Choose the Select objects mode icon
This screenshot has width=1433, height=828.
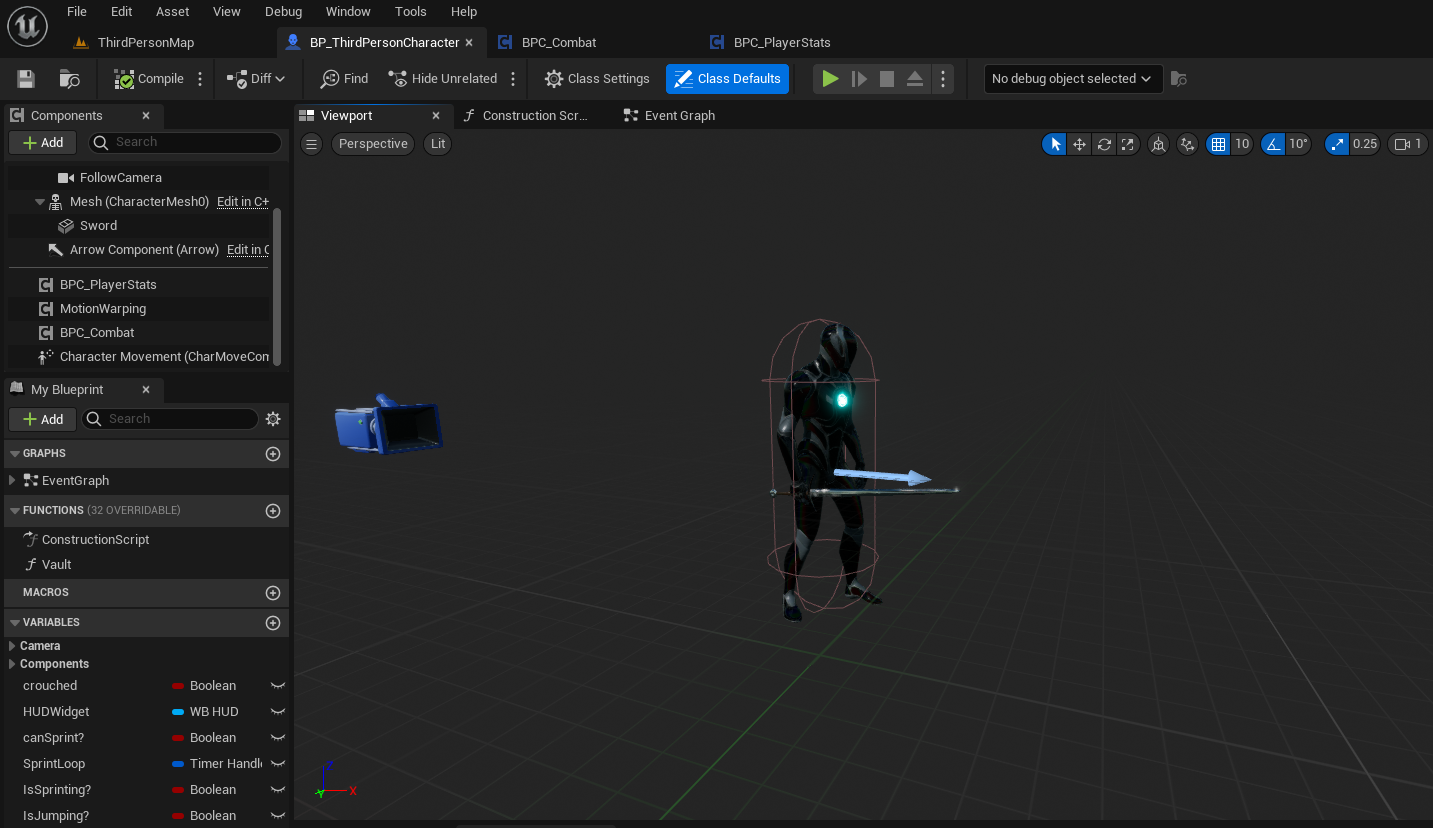pyautogui.click(x=1055, y=144)
